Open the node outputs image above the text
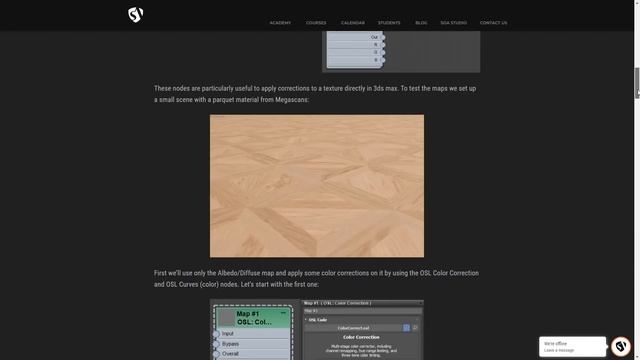Image resolution: width=640 pixels, height=360 pixels. coord(401,52)
